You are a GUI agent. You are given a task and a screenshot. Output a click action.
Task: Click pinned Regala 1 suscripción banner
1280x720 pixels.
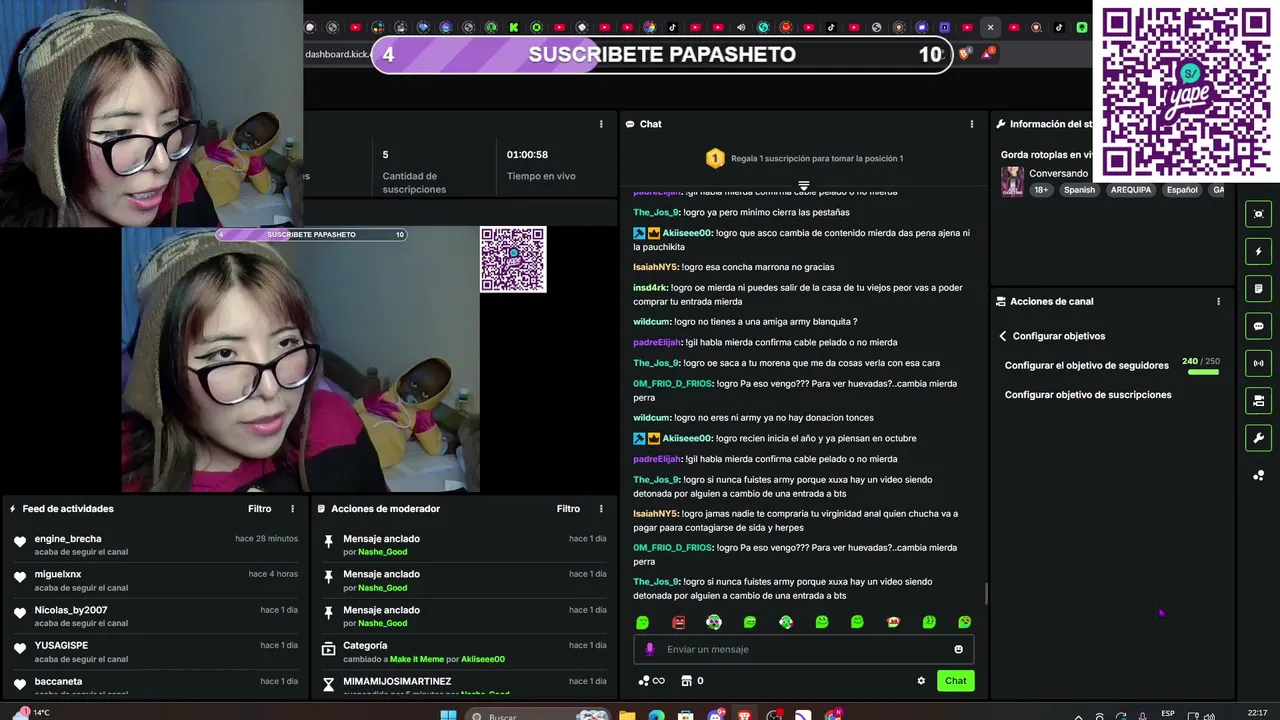tap(804, 158)
